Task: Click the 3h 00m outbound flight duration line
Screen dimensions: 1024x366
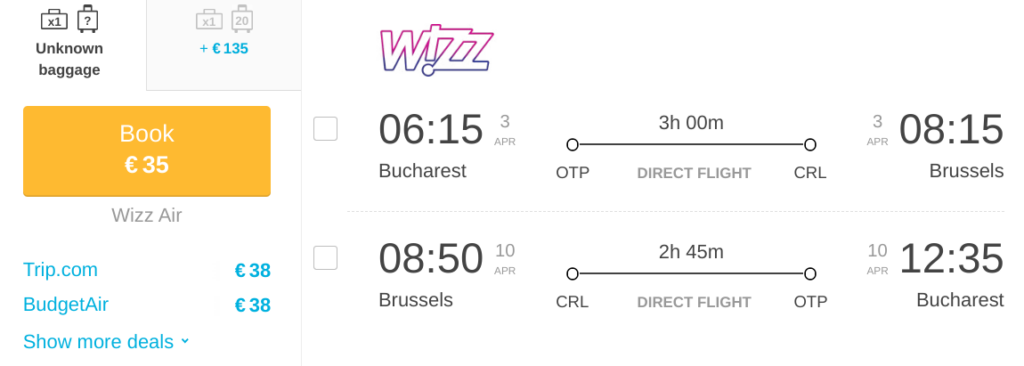Action: click(x=692, y=144)
